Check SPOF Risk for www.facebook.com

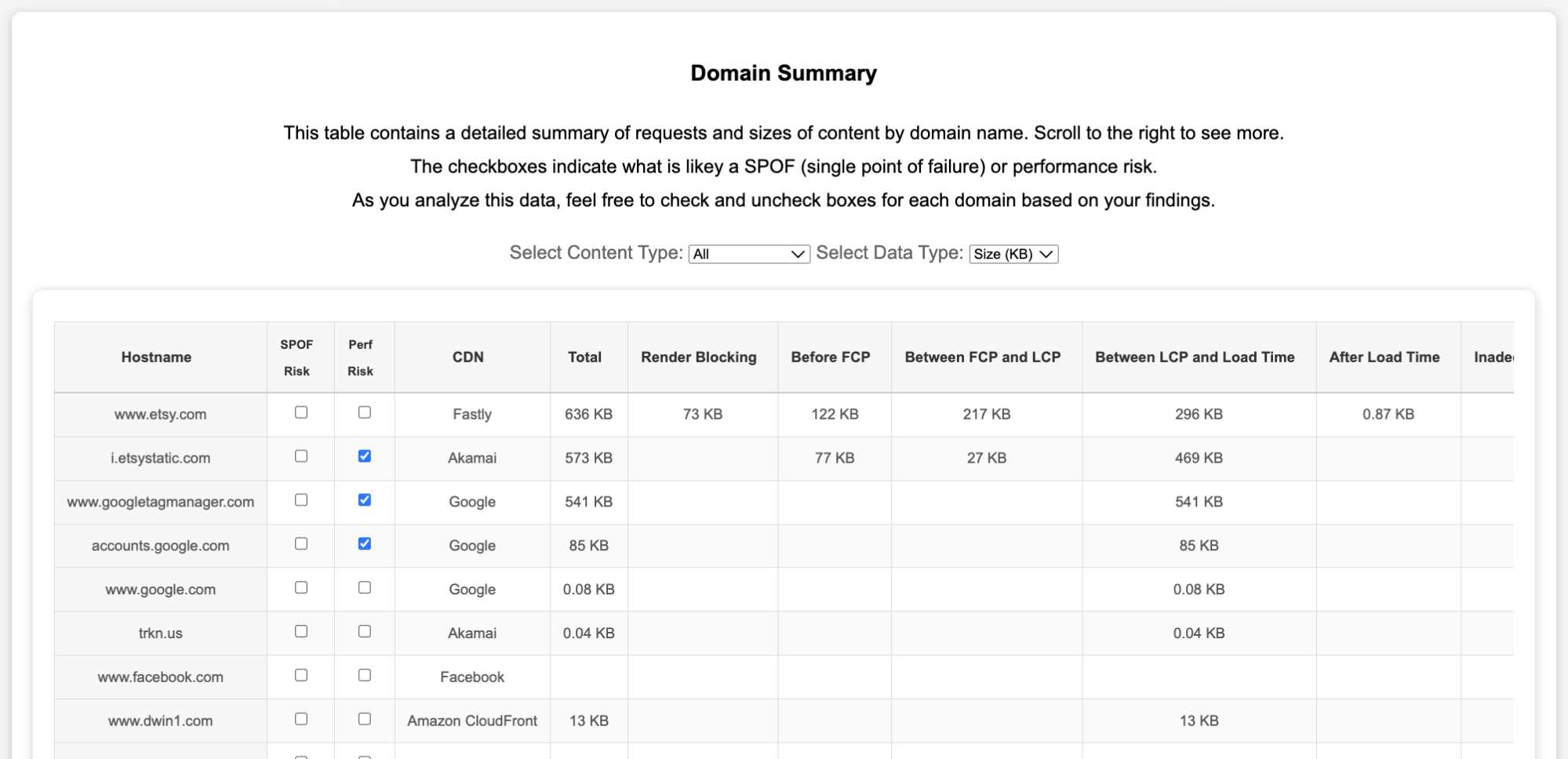[300, 675]
